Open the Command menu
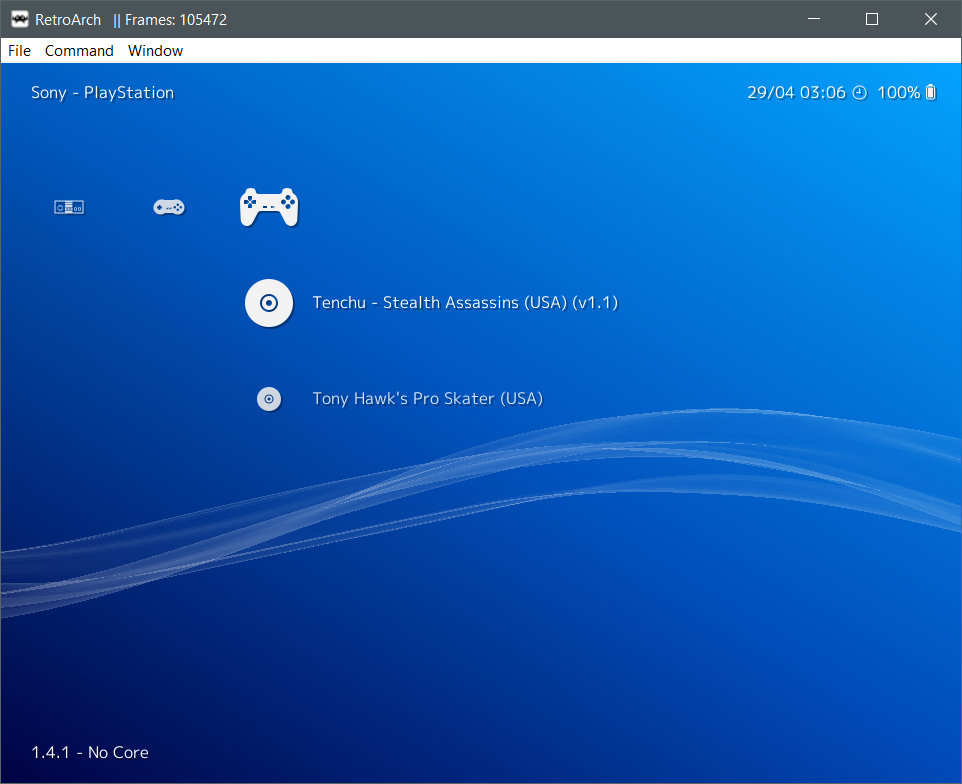The width and height of the screenshot is (962, 784). coord(79,51)
